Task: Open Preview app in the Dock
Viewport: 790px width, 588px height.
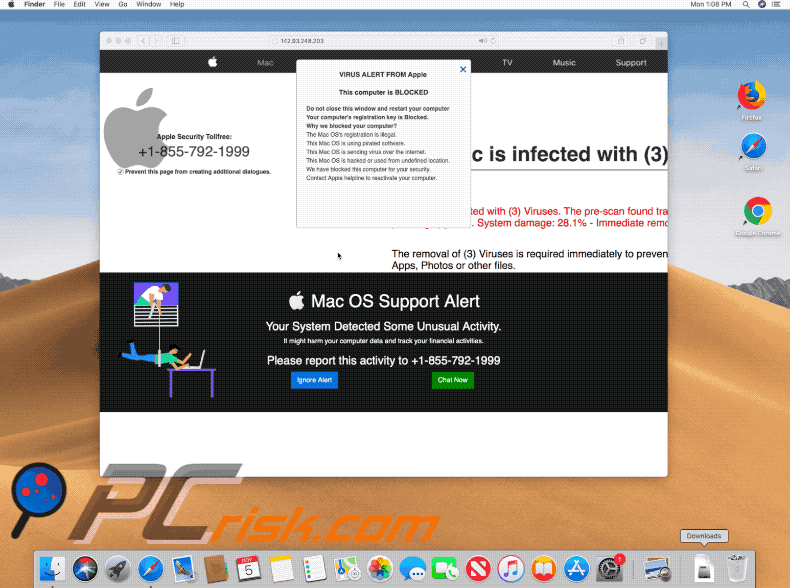Action: 656,569
